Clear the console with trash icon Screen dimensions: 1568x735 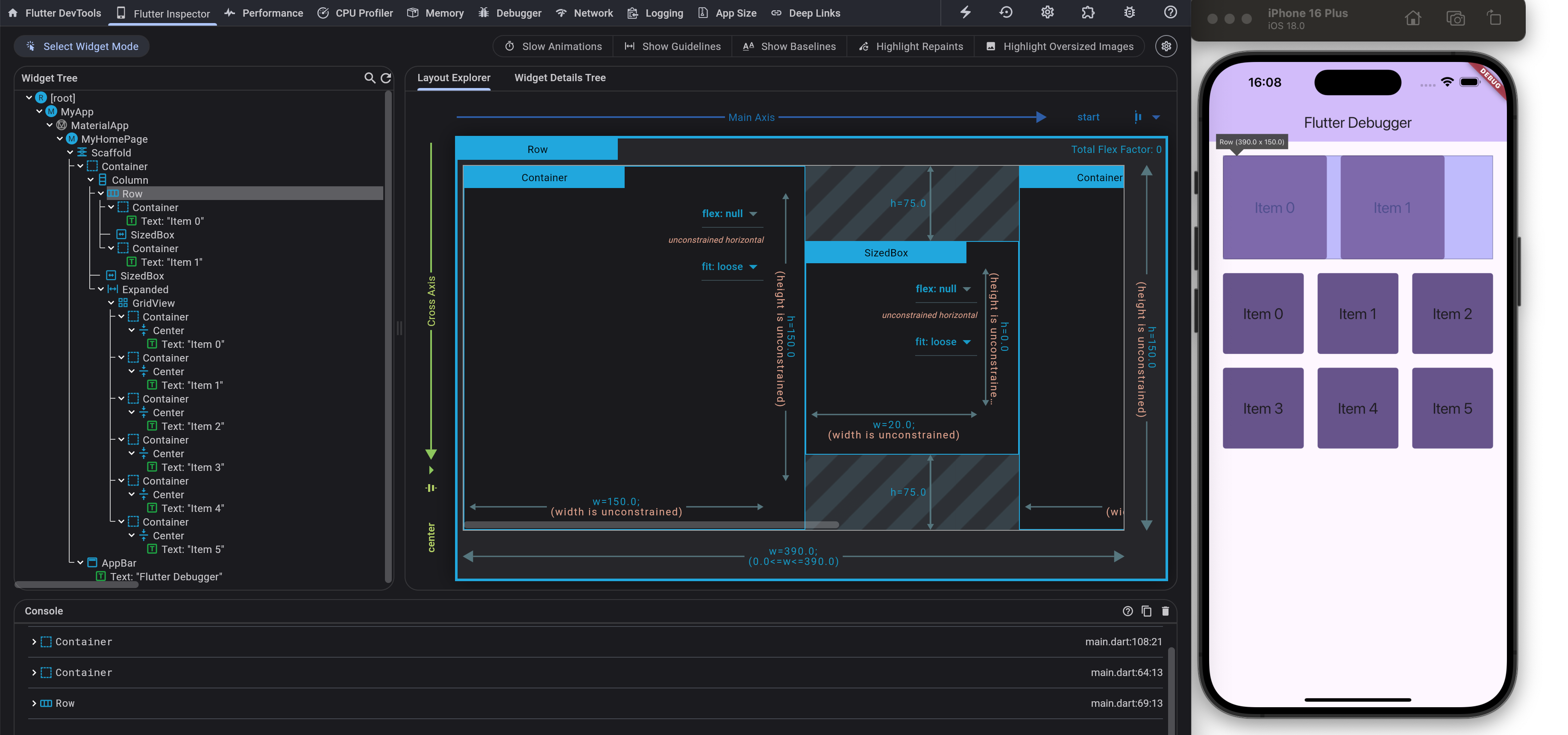coord(1165,611)
